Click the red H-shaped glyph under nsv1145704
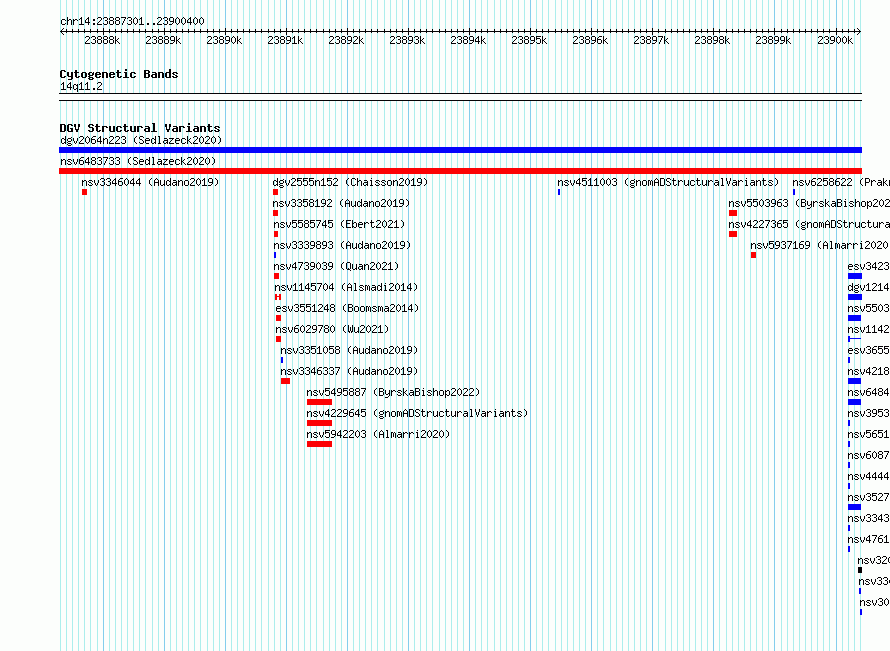This screenshot has width=890, height=651. [x=278, y=297]
